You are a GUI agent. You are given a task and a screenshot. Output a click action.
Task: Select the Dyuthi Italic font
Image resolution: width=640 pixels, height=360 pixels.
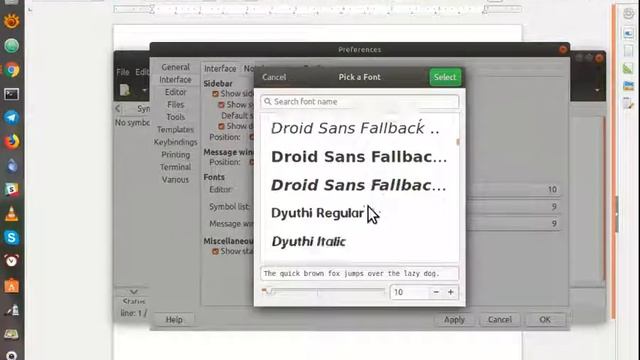(x=309, y=242)
